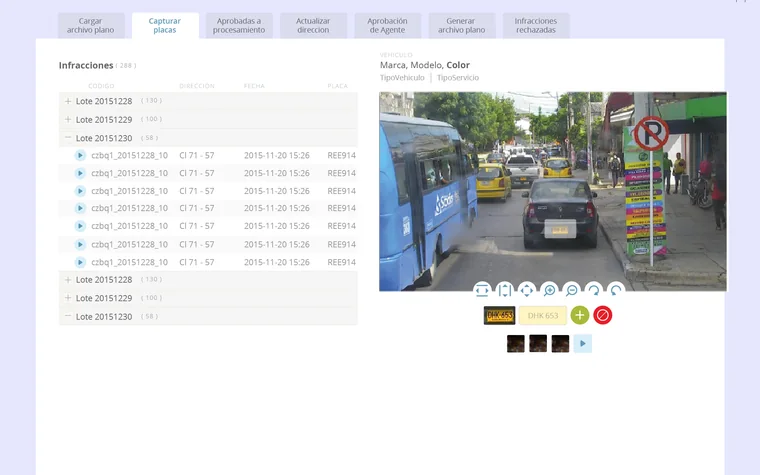The width and height of the screenshot is (760, 475).
Task: Fit image to width icon
Action: (x=482, y=290)
